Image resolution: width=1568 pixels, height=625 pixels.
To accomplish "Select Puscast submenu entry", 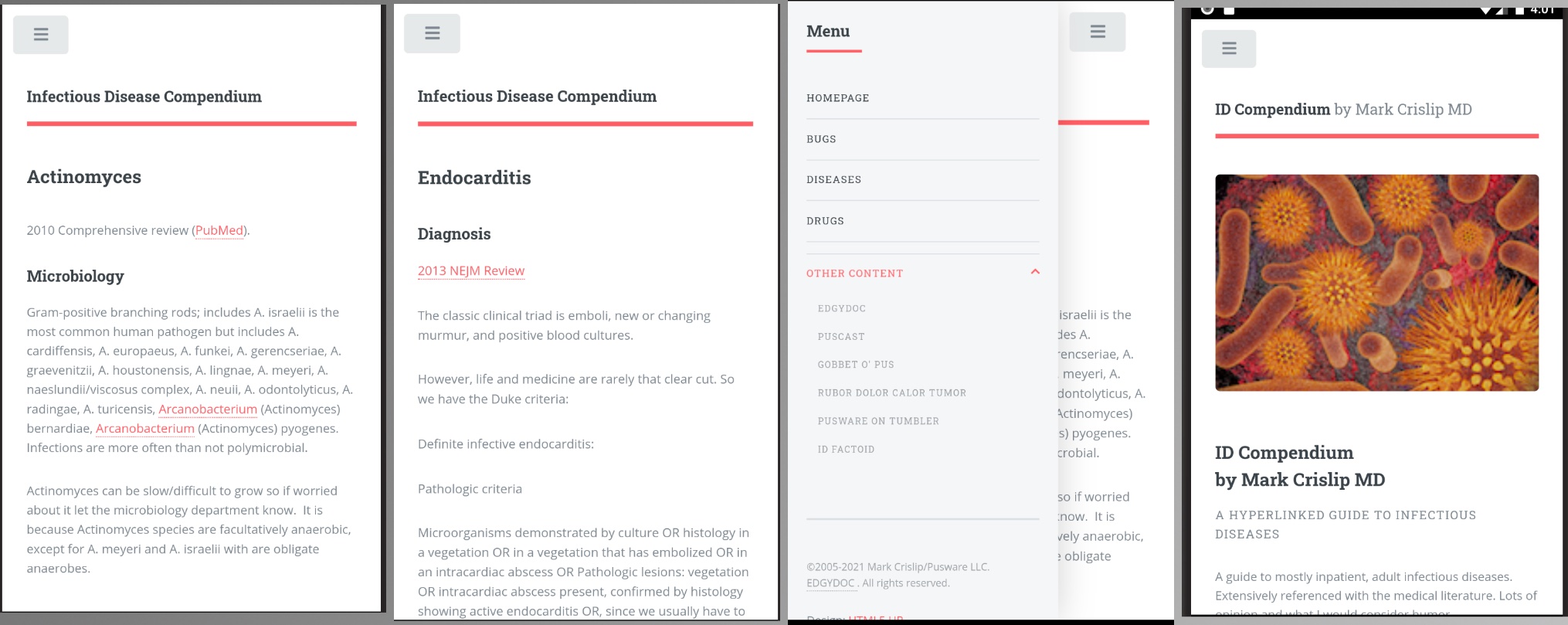I will click(x=841, y=337).
